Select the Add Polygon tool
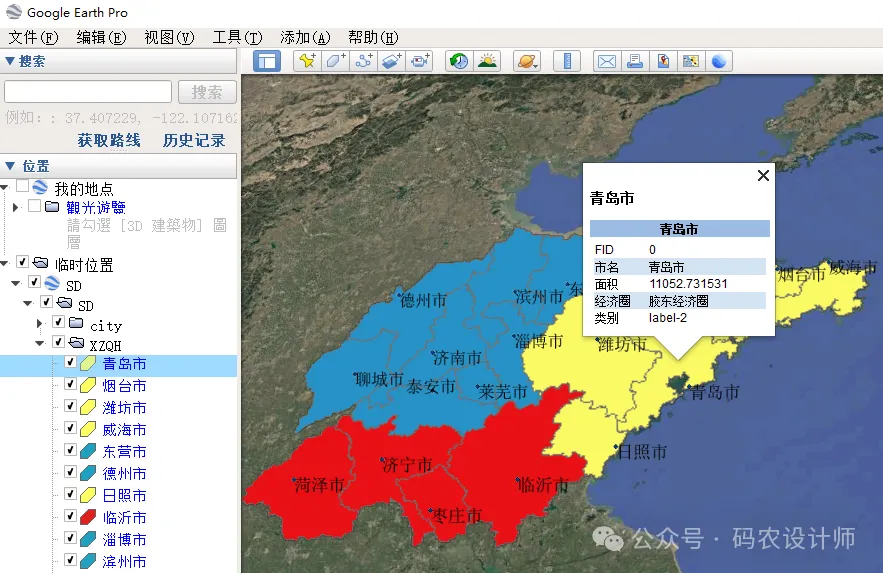Viewport: 883px width, 573px height. tap(335, 61)
